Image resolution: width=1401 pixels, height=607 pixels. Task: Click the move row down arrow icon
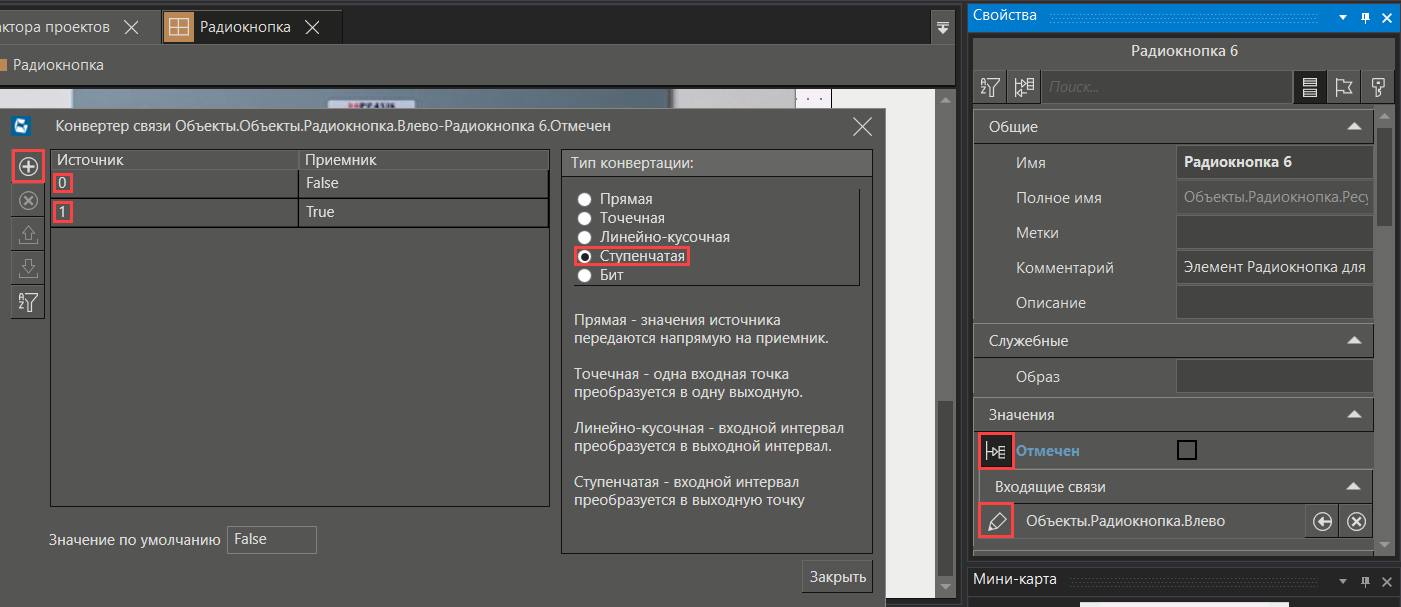pos(28,268)
